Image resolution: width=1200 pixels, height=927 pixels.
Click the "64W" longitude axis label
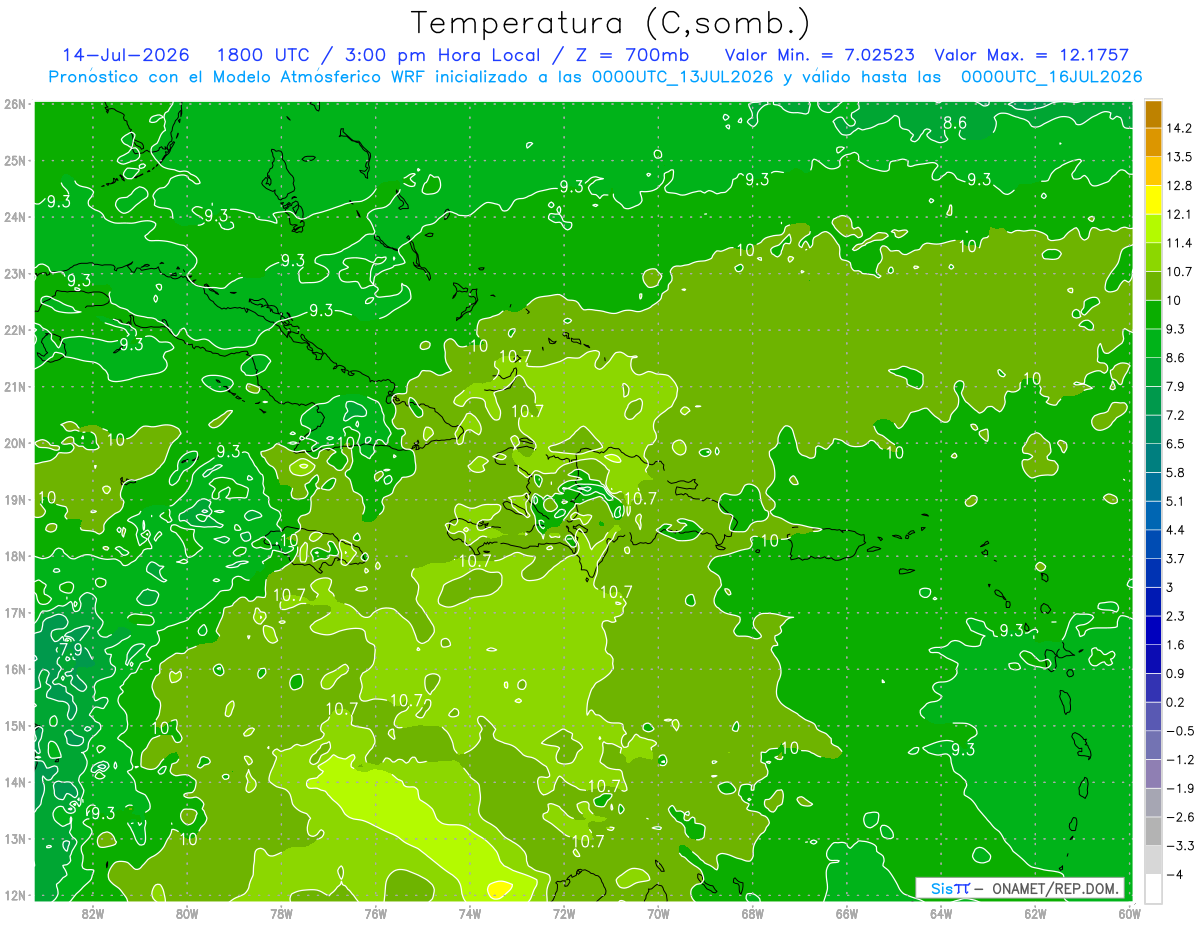point(941,913)
